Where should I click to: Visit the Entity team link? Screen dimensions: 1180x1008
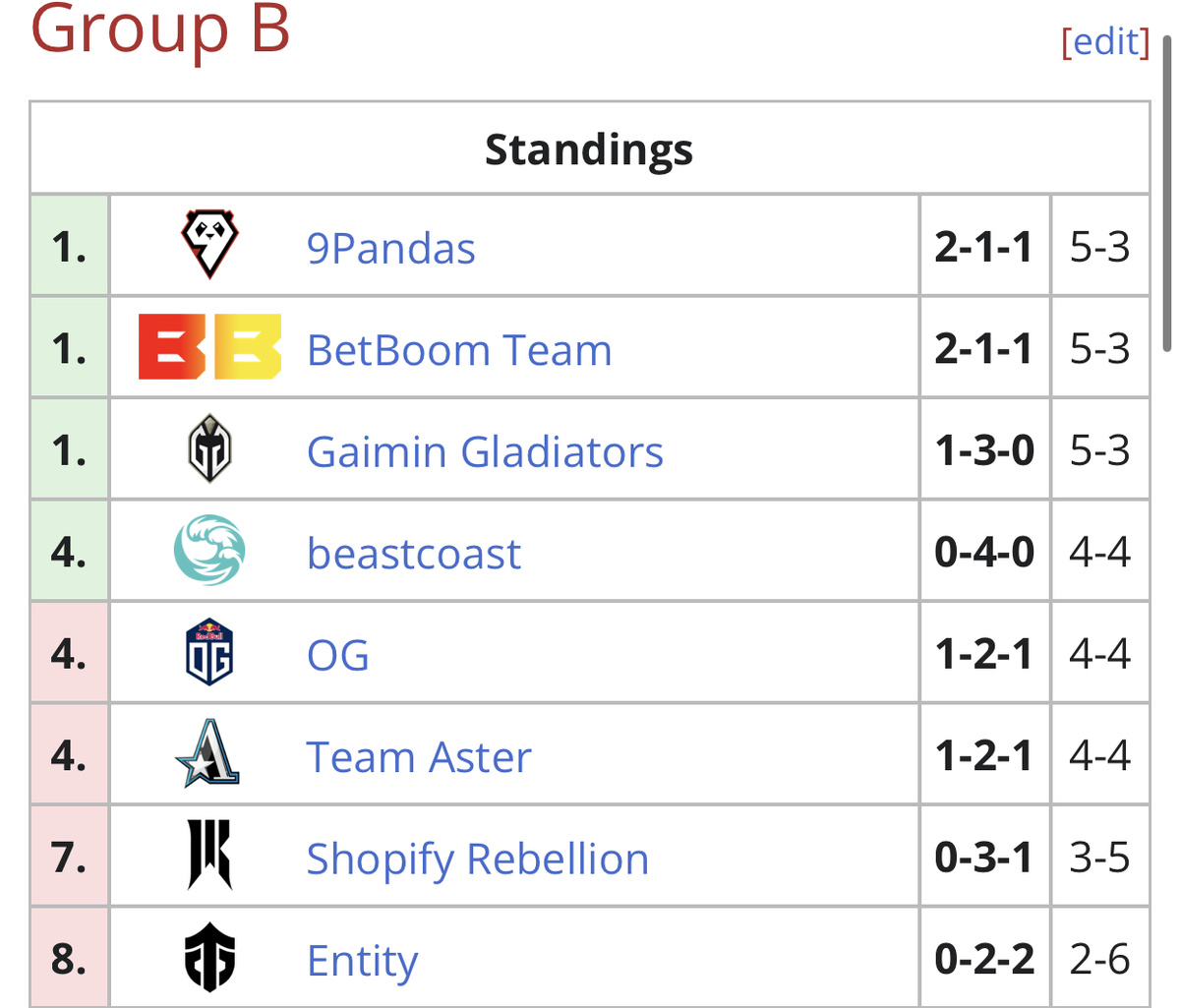pos(362,961)
